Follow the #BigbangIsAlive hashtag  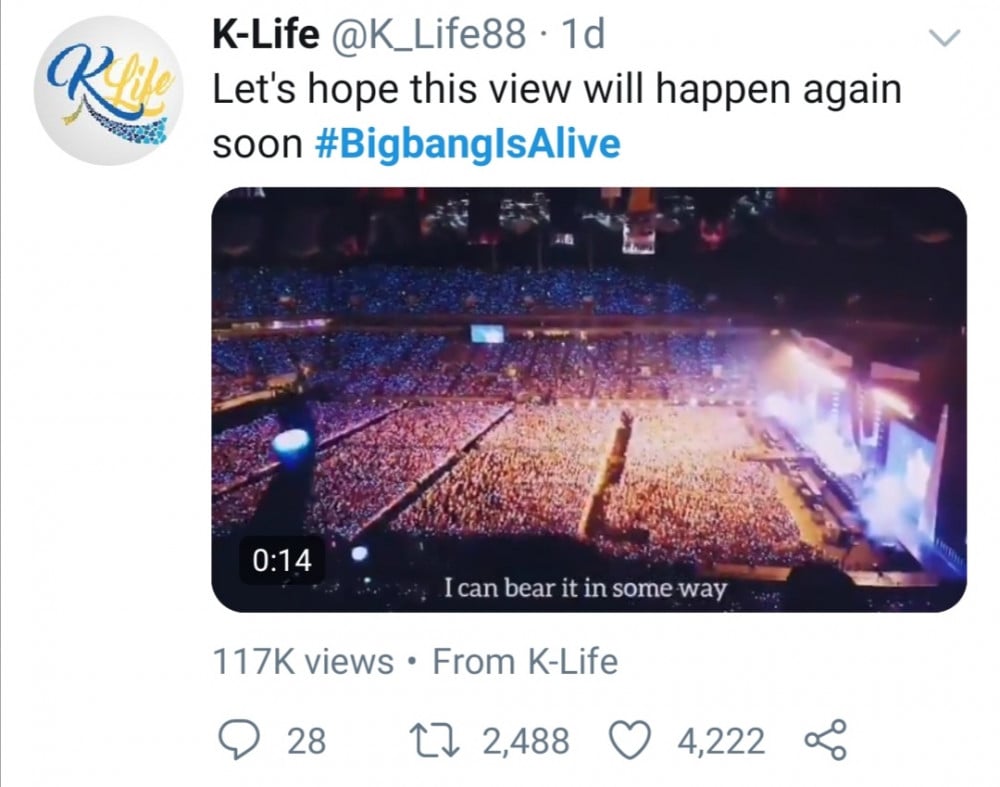click(467, 144)
